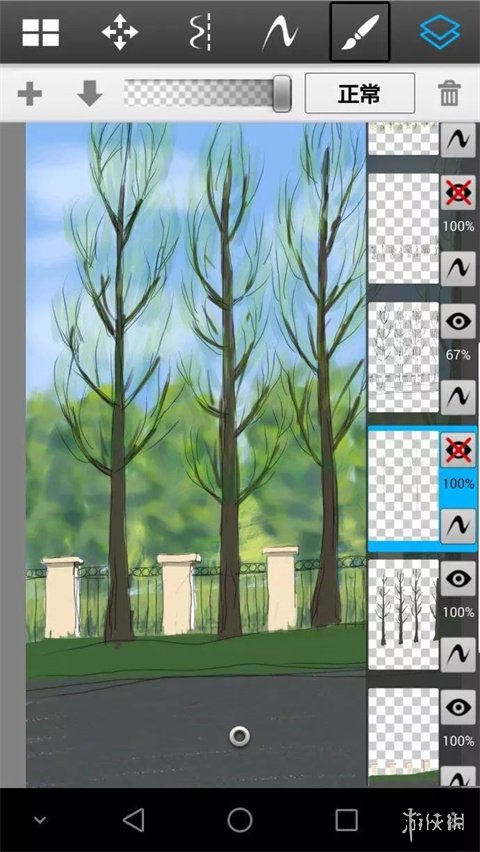
Task: Show the hidden selected layer
Action: point(458,450)
